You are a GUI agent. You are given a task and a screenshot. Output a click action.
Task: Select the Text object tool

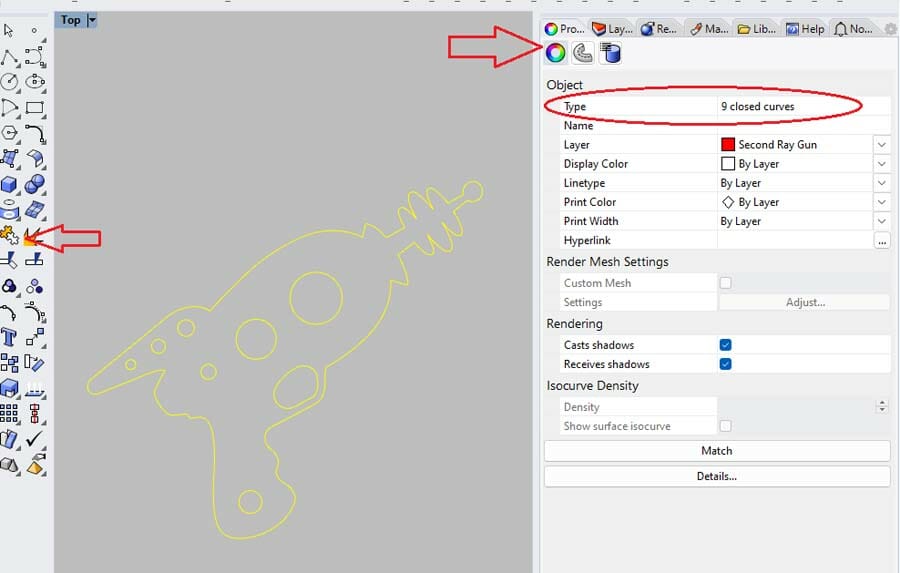click(9, 338)
